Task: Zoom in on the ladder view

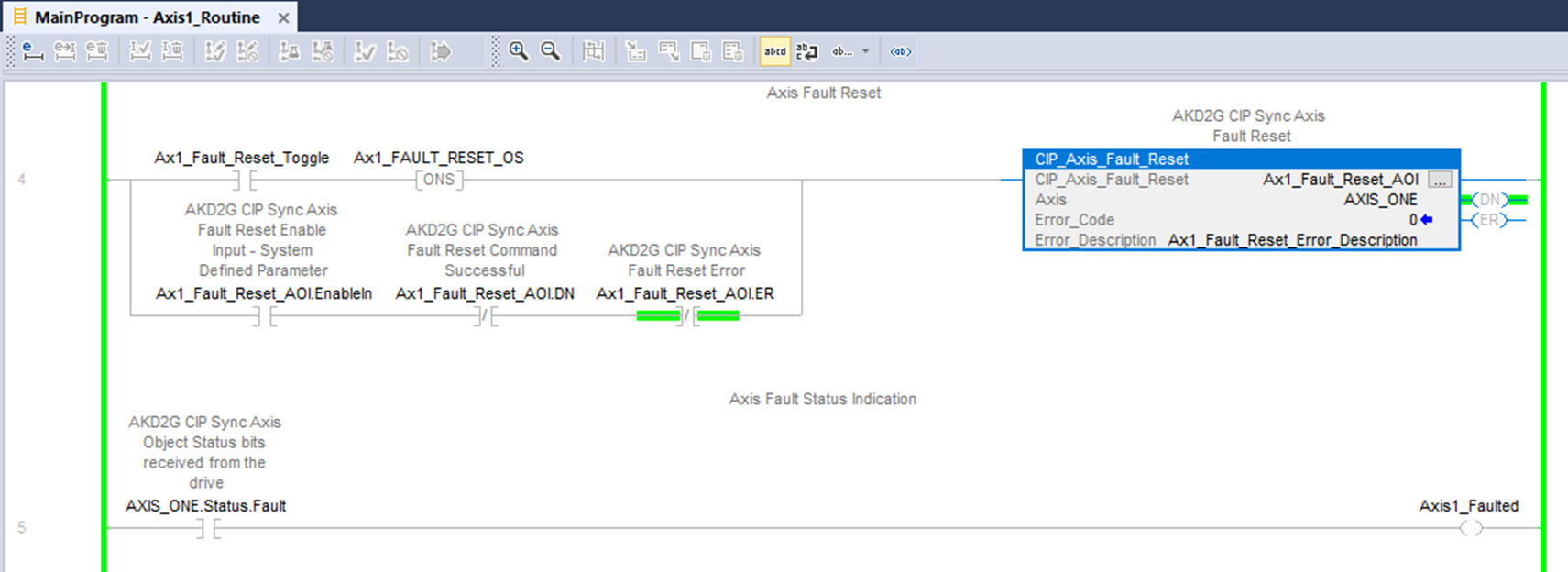Action: pyautogui.click(x=519, y=51)
